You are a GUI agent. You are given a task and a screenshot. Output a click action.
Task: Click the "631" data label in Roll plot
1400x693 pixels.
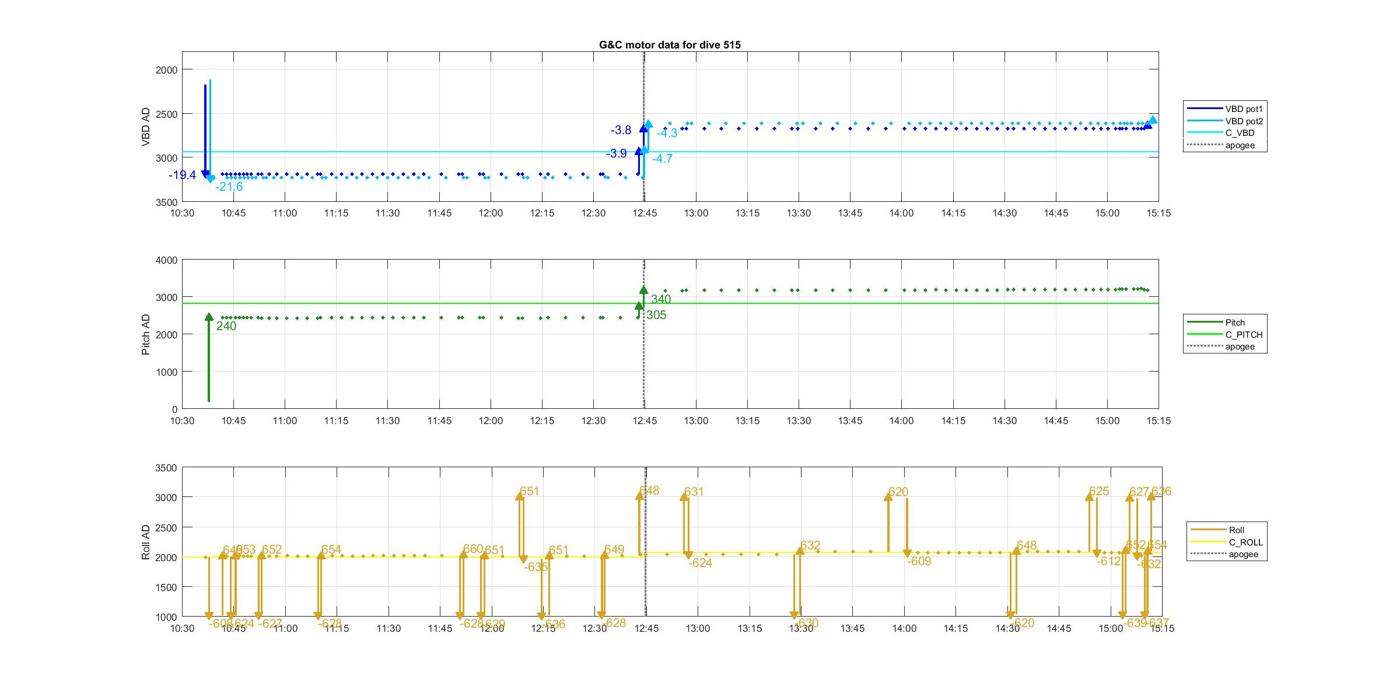click(x=694, y=492)
